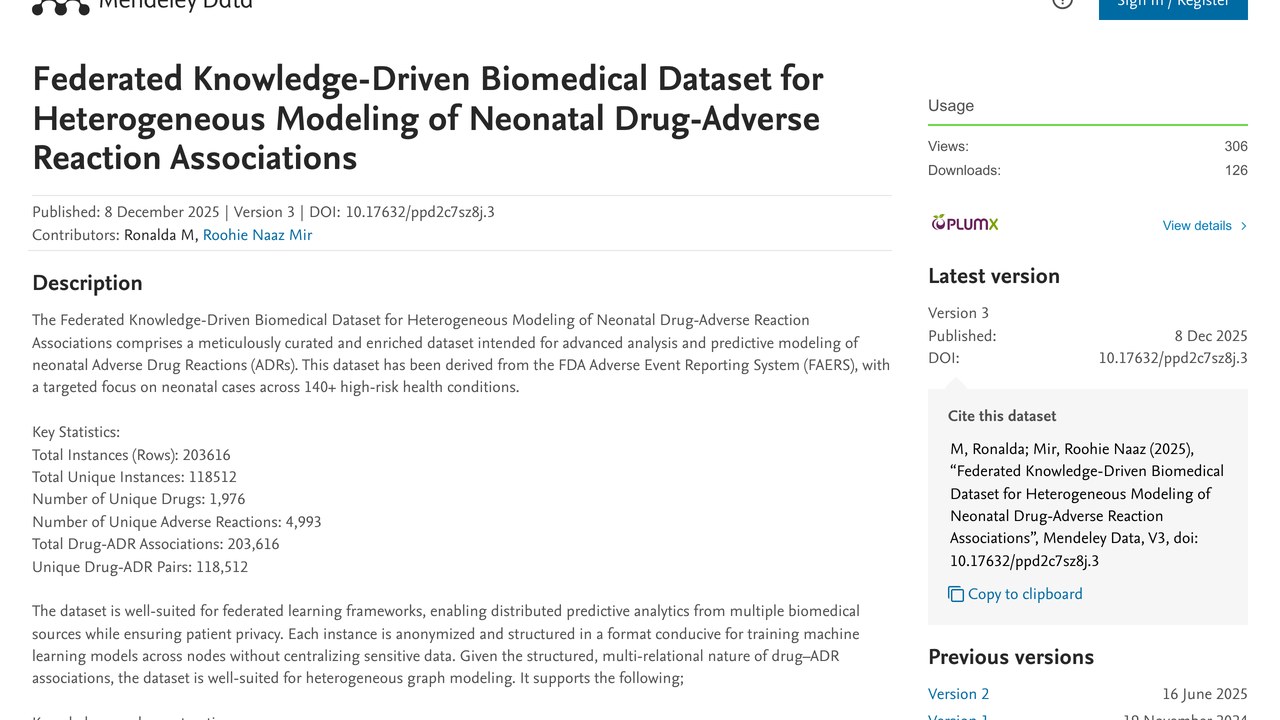Click the DOI under Latest version
Screen dimensions: 1280x720
coord(1173,358)
